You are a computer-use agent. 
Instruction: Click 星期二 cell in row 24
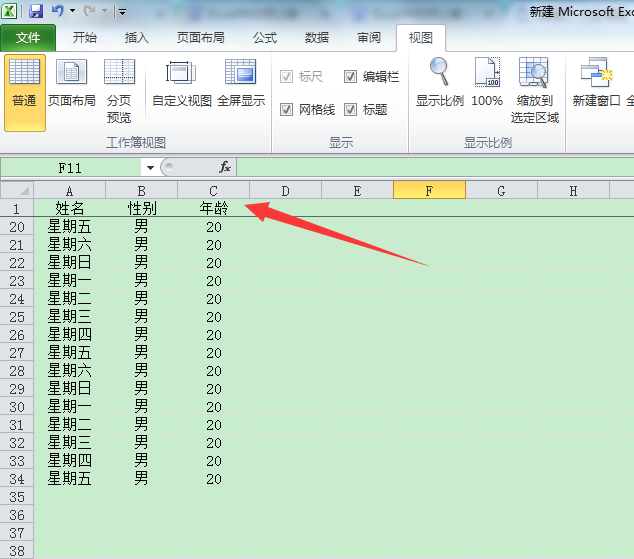[70, 299]
